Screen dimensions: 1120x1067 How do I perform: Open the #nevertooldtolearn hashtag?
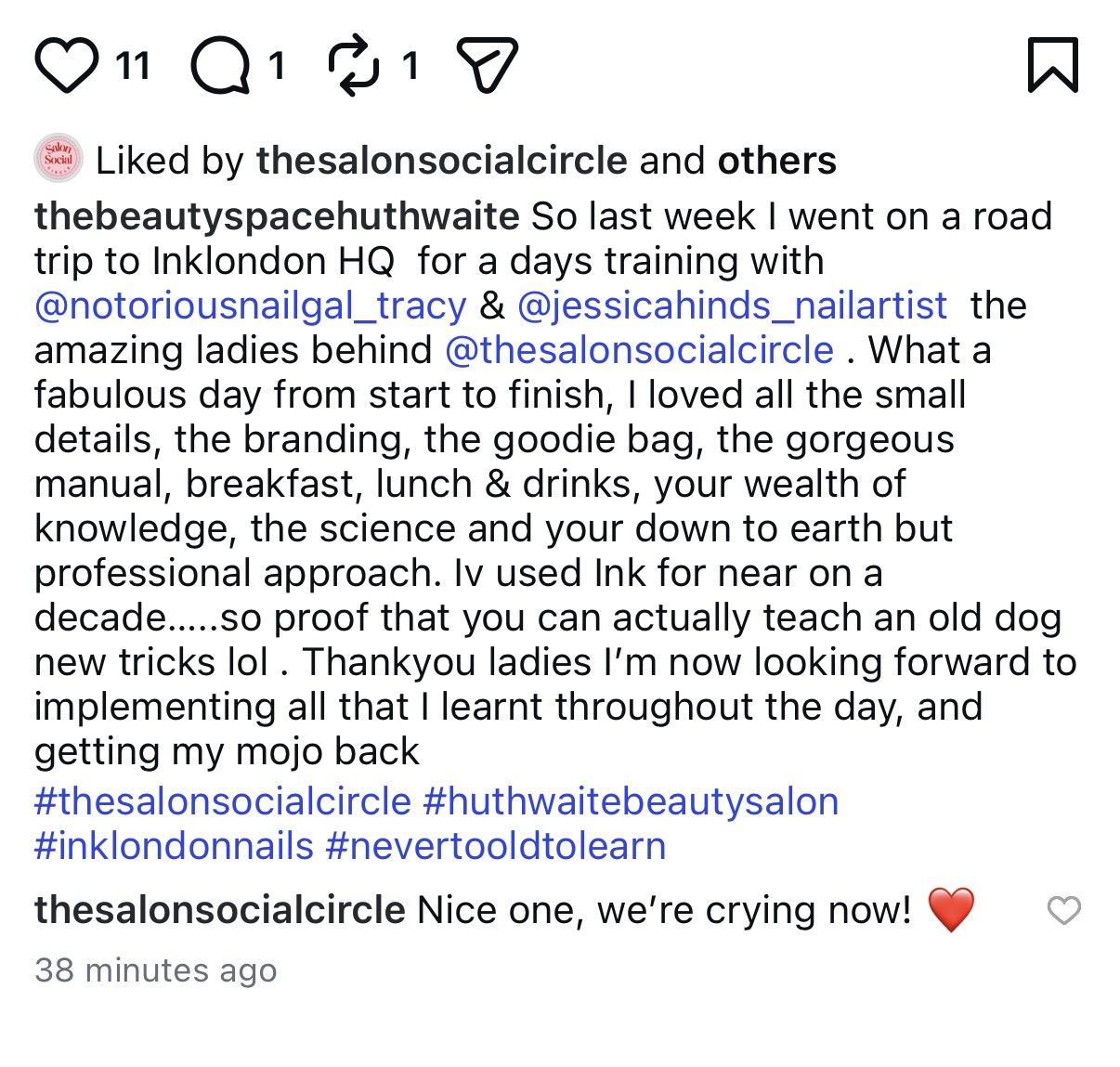point(496,845)
